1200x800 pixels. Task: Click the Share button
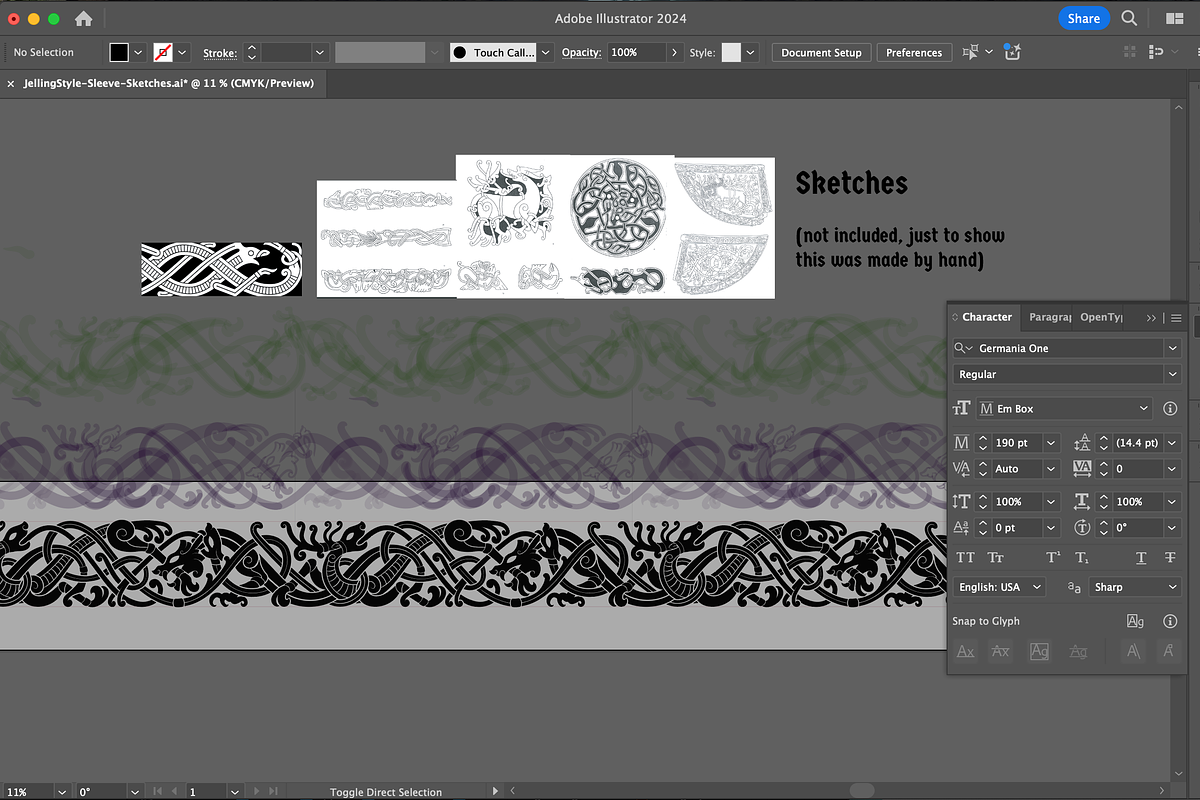point(1083,18)
